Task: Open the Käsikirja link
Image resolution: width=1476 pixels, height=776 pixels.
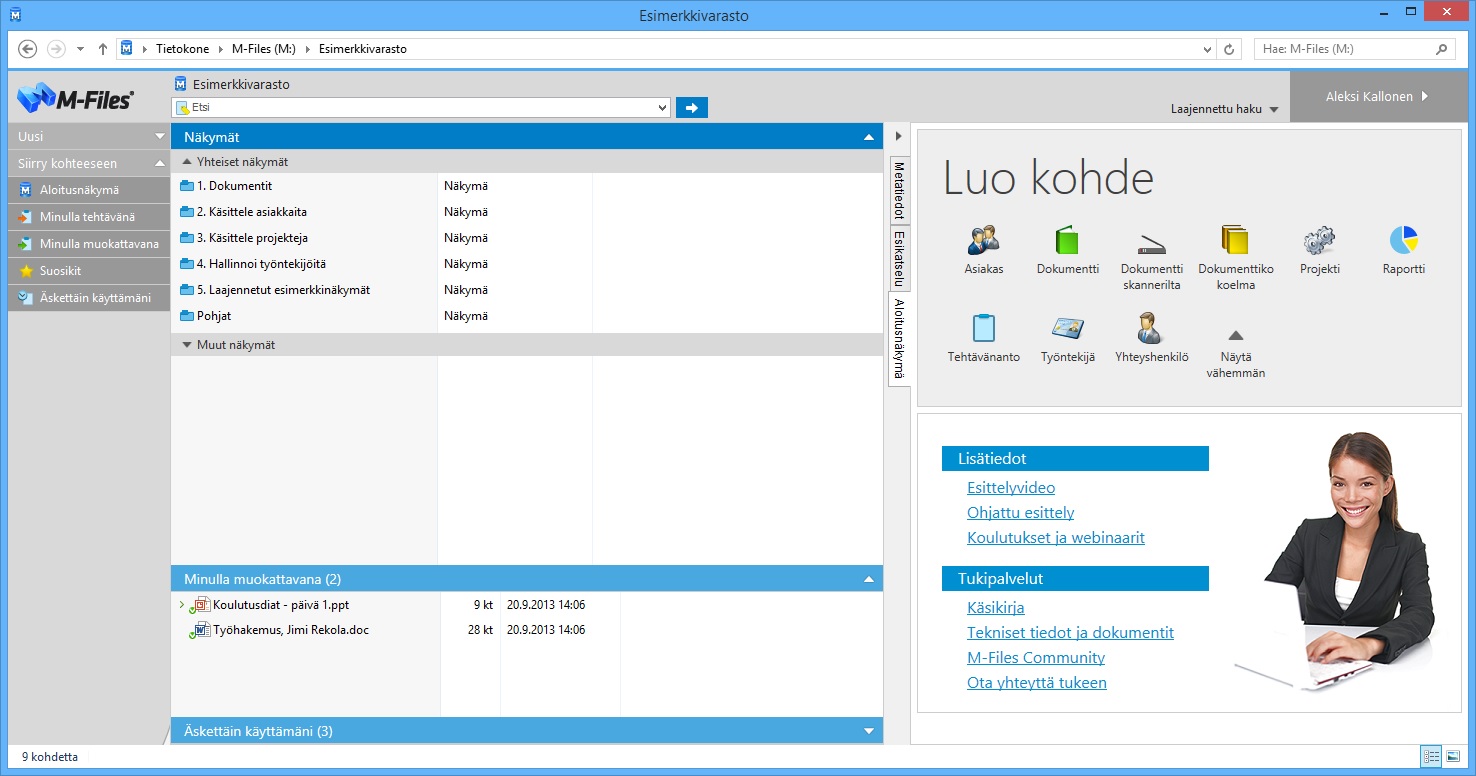Action: click(995, 608)
